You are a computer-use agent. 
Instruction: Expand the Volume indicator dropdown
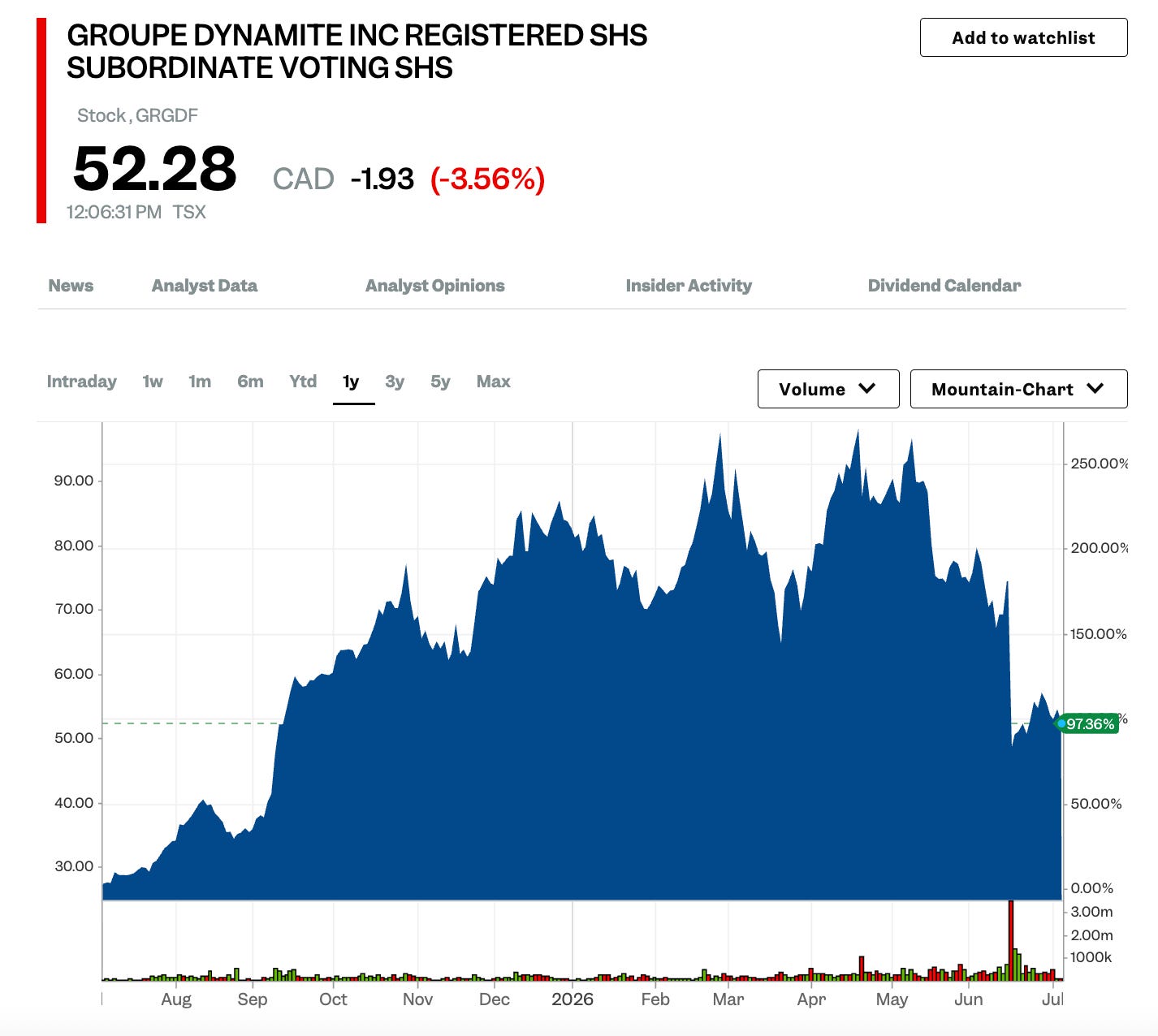tap(828, 389)
